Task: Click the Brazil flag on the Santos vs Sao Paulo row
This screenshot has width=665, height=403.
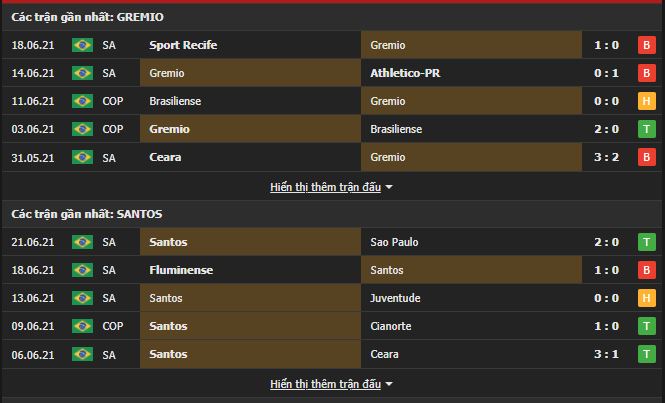Action: [x=82, y=242]
